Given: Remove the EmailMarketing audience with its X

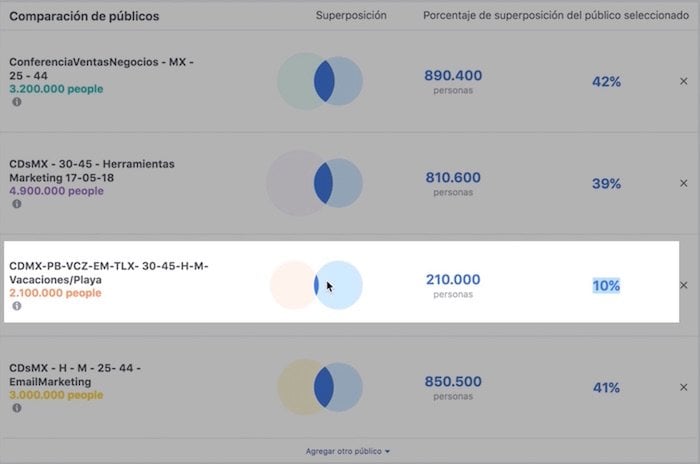Looking at the screenshot, I should tap(684, 387).
